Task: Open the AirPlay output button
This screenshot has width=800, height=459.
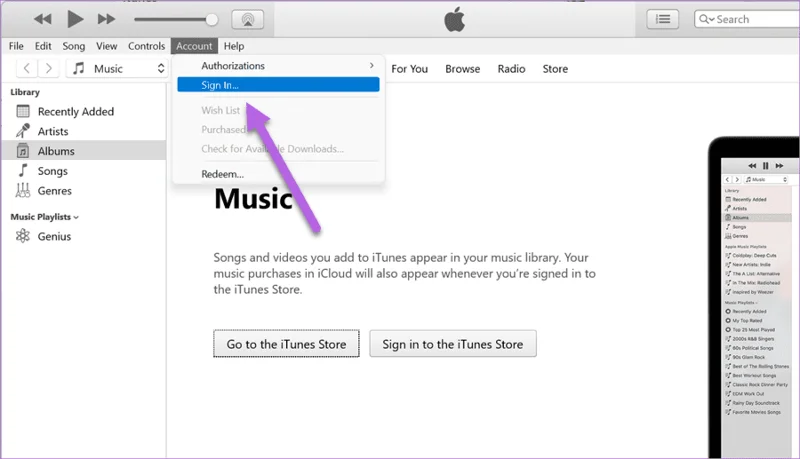Action: tap(247, 19)
